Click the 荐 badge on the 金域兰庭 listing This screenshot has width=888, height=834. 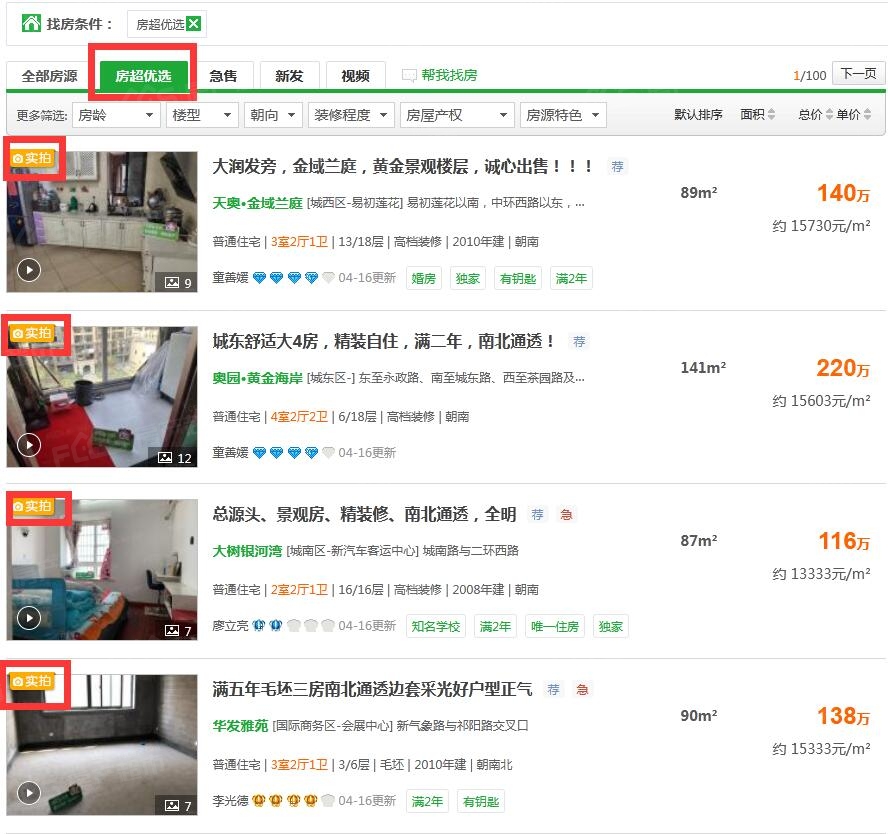pyautogui.click(x=617, y=166)
